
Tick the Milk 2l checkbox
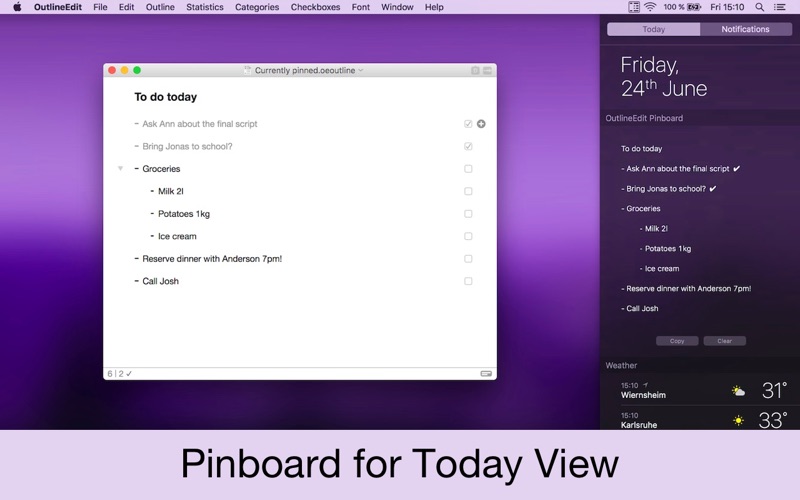[468, 191]
